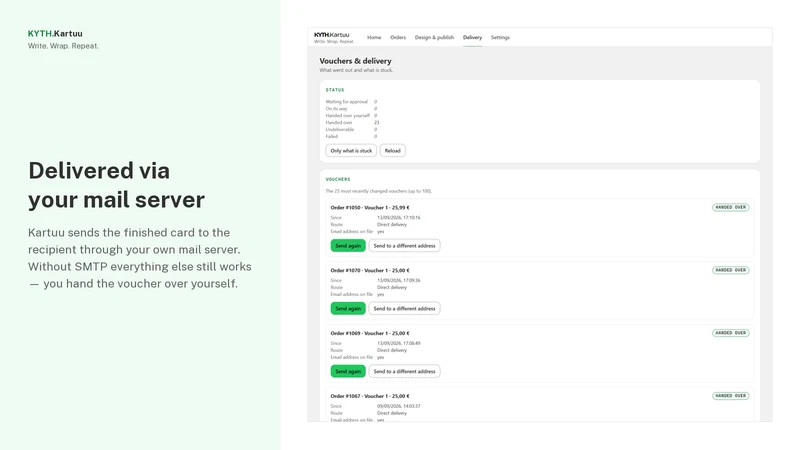
Task: Click the 13/09/2026, 17:08:49 timestamp
Action: [398, 343]
